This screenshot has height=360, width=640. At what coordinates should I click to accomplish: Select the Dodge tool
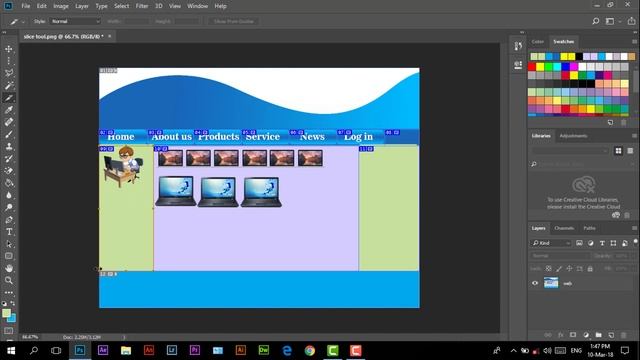tap(9, 207)
